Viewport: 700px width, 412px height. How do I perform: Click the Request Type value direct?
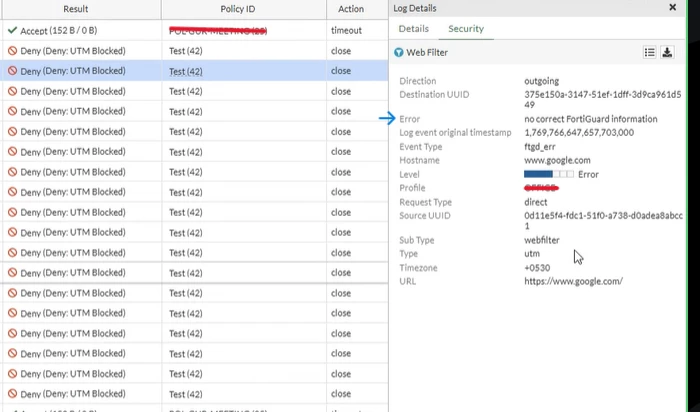point(535,202)
